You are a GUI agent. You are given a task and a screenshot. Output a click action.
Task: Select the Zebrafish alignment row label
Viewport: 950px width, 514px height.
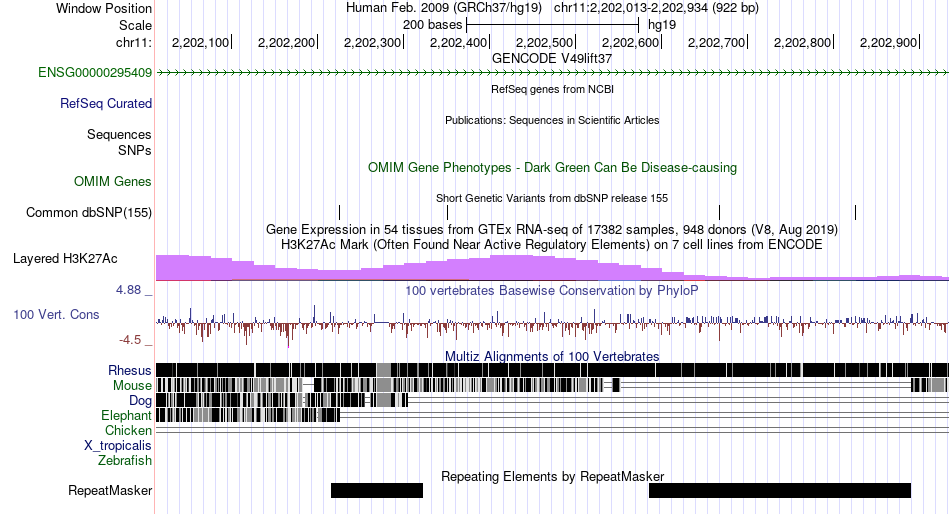[125, 461]
